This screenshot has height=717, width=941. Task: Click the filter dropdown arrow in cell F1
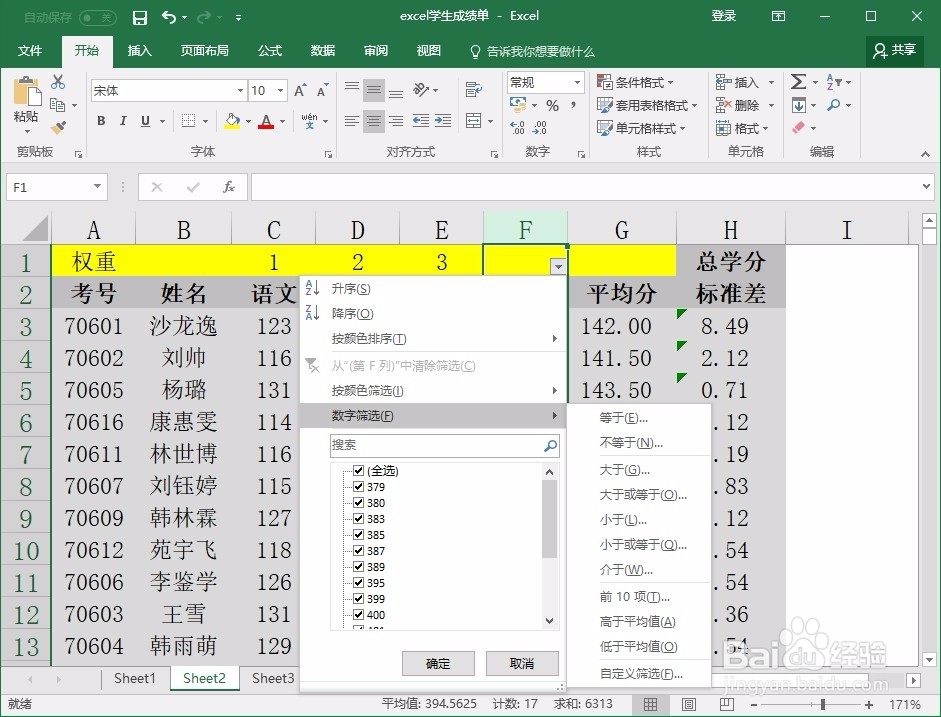tap(559, 266)
